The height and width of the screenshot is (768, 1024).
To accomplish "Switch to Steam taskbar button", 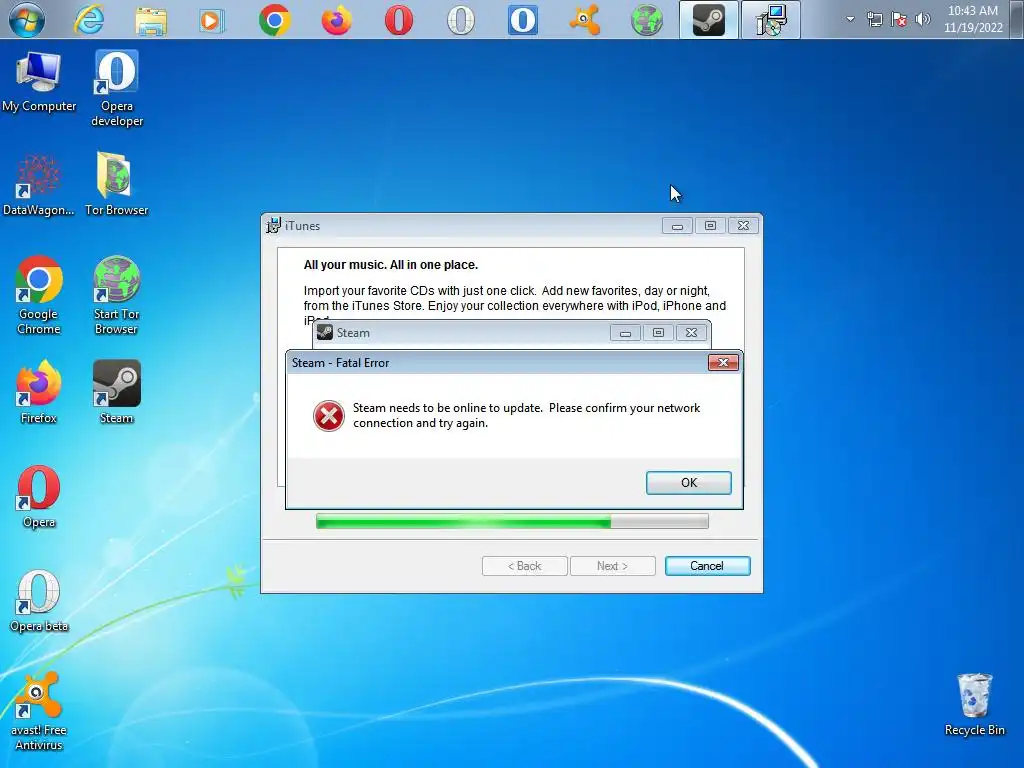I will tap(709, 20).
